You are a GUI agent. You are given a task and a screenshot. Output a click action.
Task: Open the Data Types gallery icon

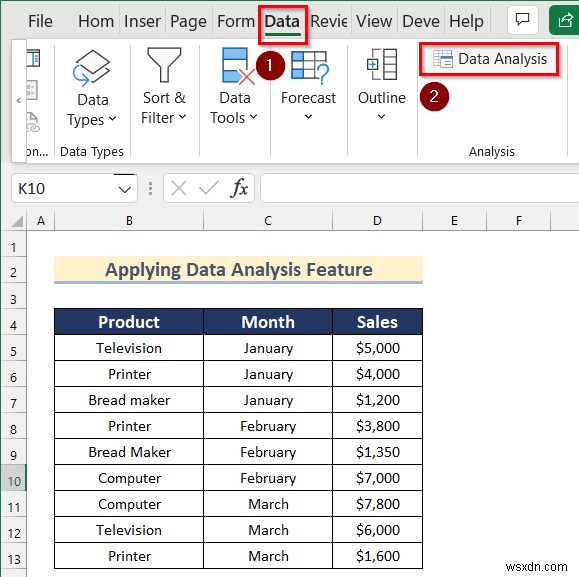pyautogui.click(x=92, y=67)
